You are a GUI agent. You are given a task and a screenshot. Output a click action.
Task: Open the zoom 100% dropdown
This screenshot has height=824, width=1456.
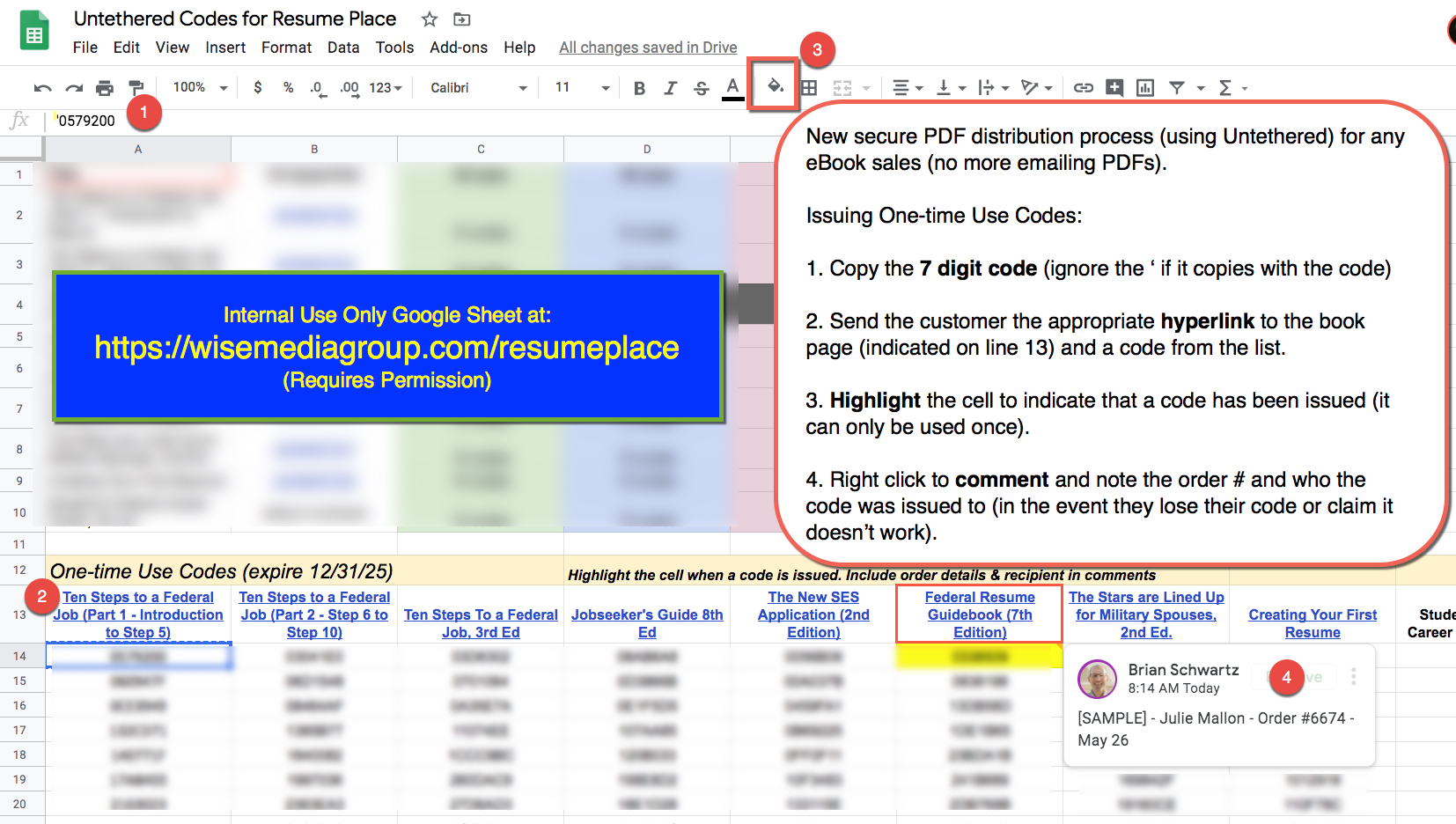pyautogui.click(x=200, y=87)
